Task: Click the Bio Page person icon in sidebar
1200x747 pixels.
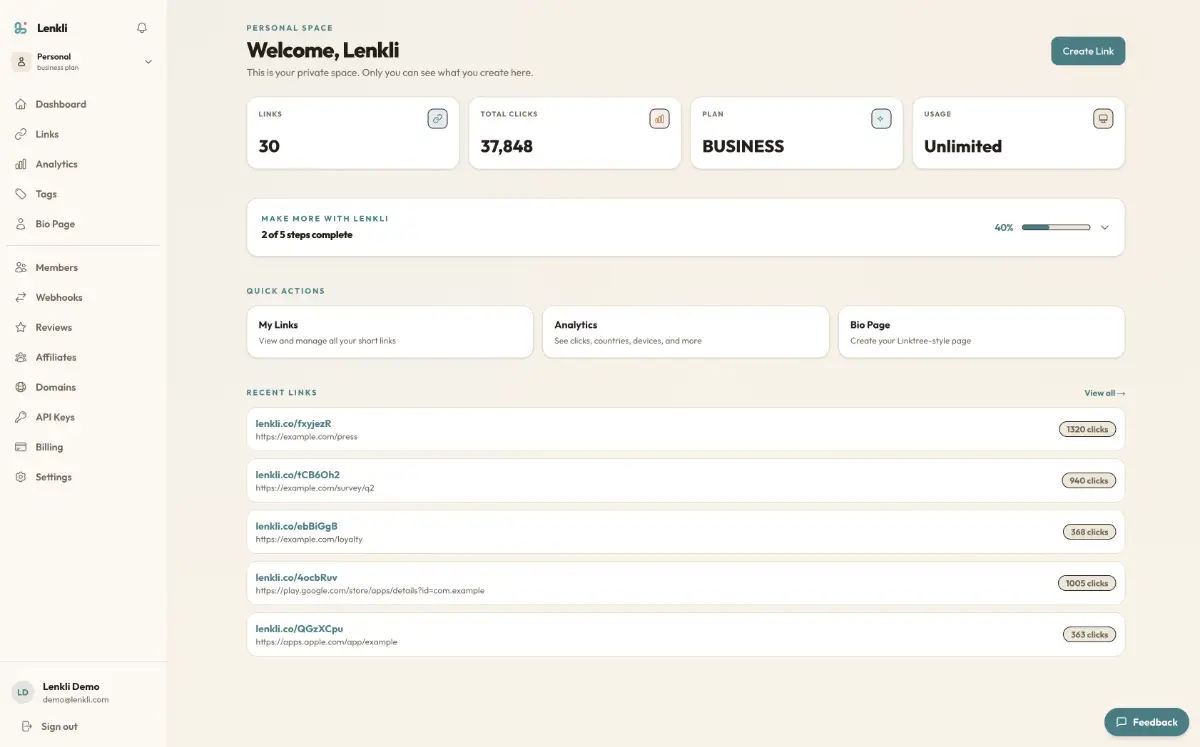Action: 21,224
